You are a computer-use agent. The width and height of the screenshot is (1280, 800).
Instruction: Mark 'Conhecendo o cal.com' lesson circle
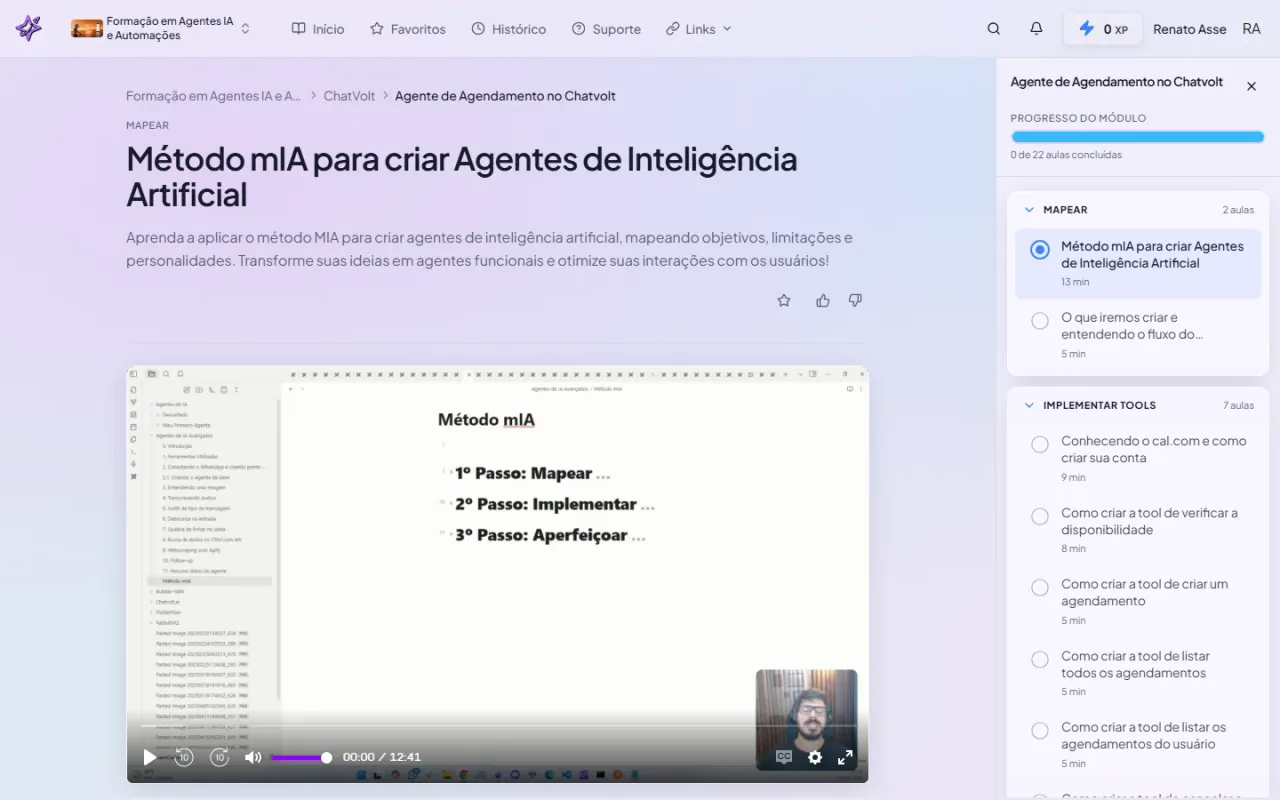pos(1040,444)
